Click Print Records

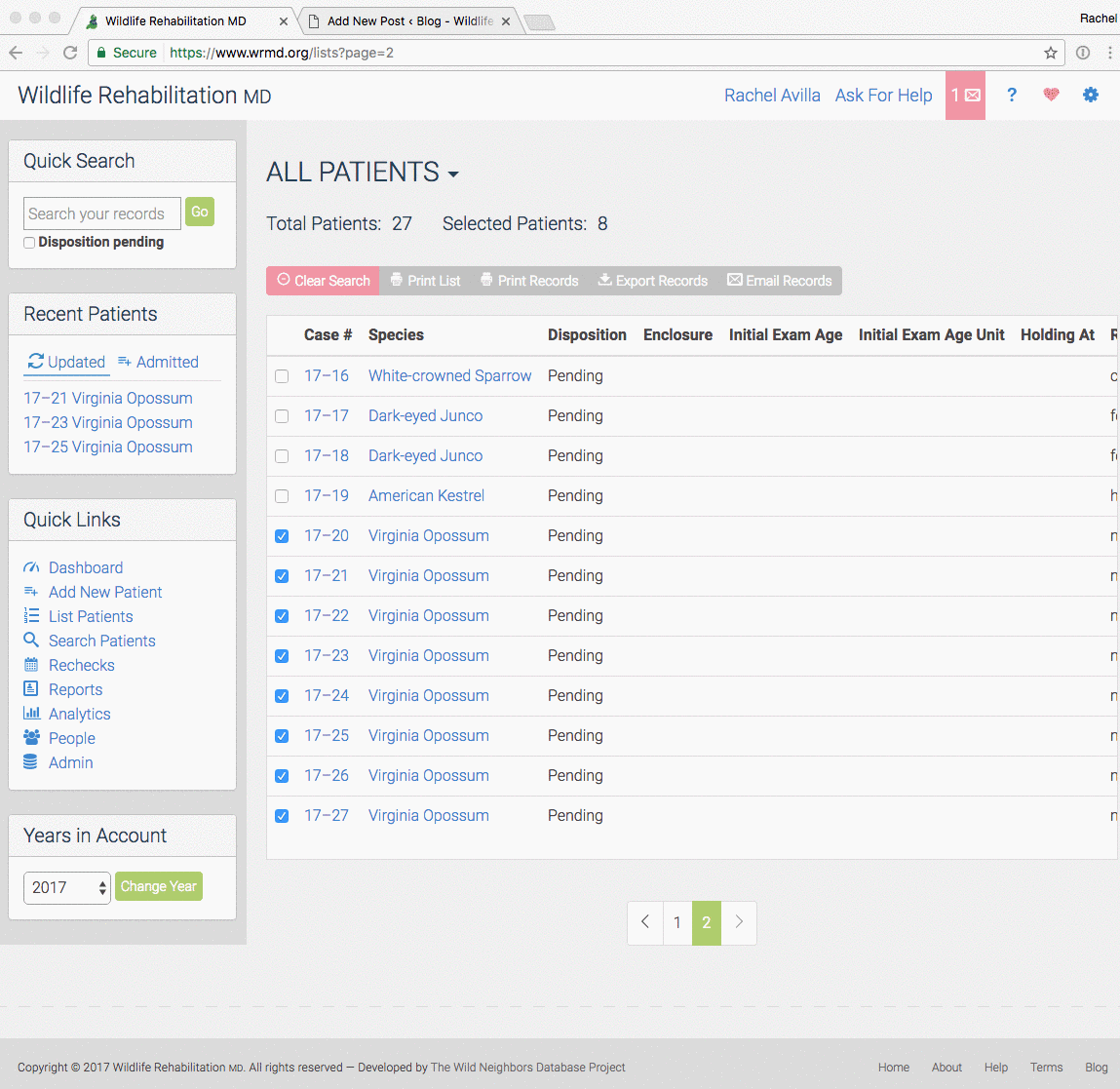tap(529, 281)
